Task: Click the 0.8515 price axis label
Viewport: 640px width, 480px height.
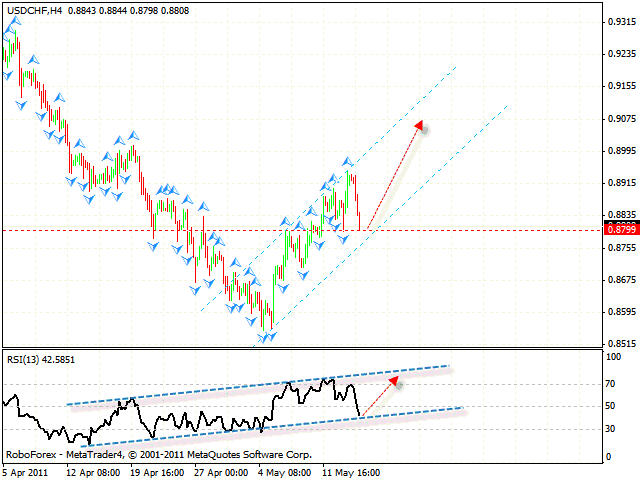Action: (x=620, y=343)
